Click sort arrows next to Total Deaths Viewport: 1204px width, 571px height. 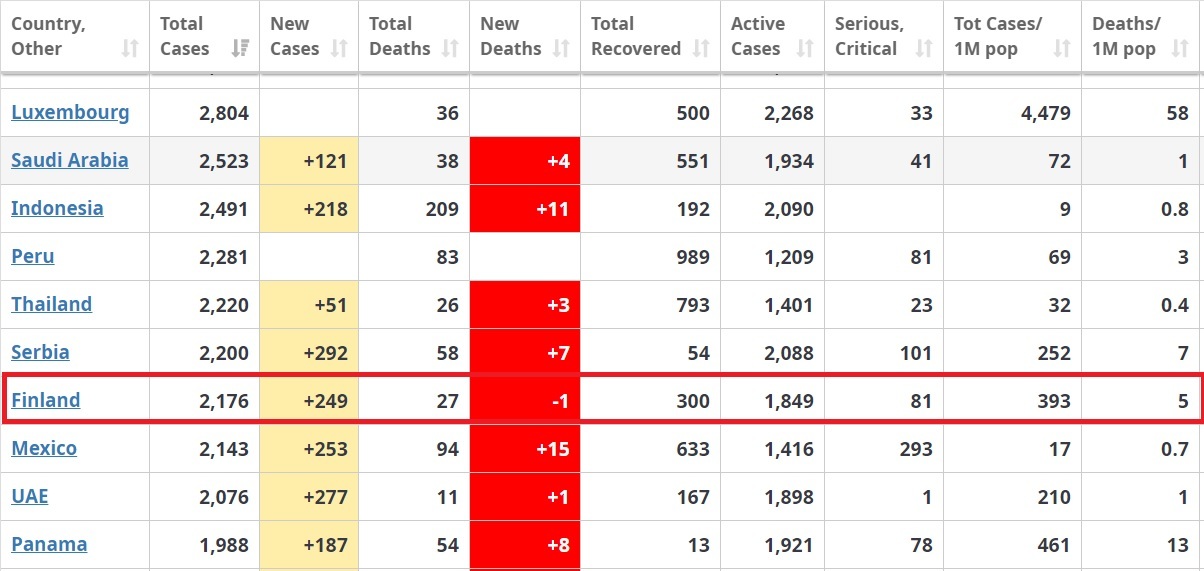[x=451, y=49]
